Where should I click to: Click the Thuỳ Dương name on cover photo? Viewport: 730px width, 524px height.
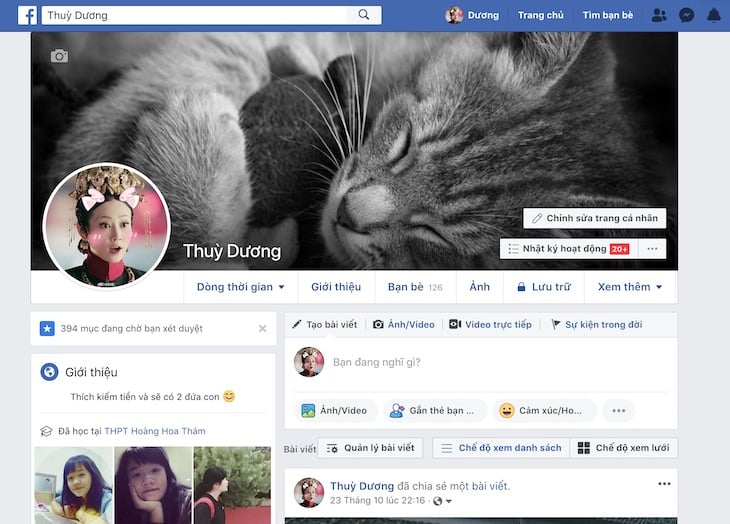232,251
